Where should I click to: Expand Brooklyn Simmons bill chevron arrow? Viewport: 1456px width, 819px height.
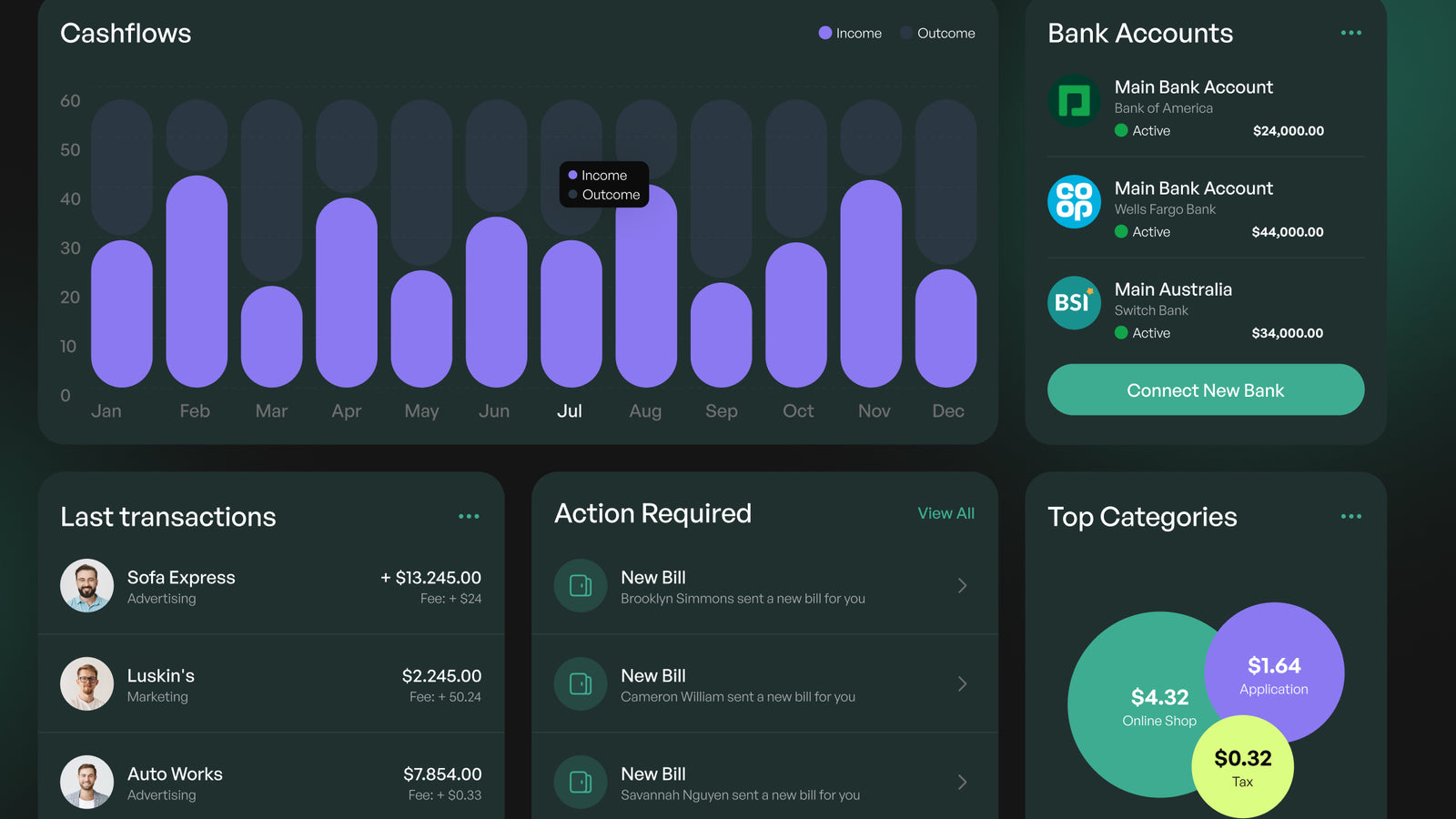[962, 586]
